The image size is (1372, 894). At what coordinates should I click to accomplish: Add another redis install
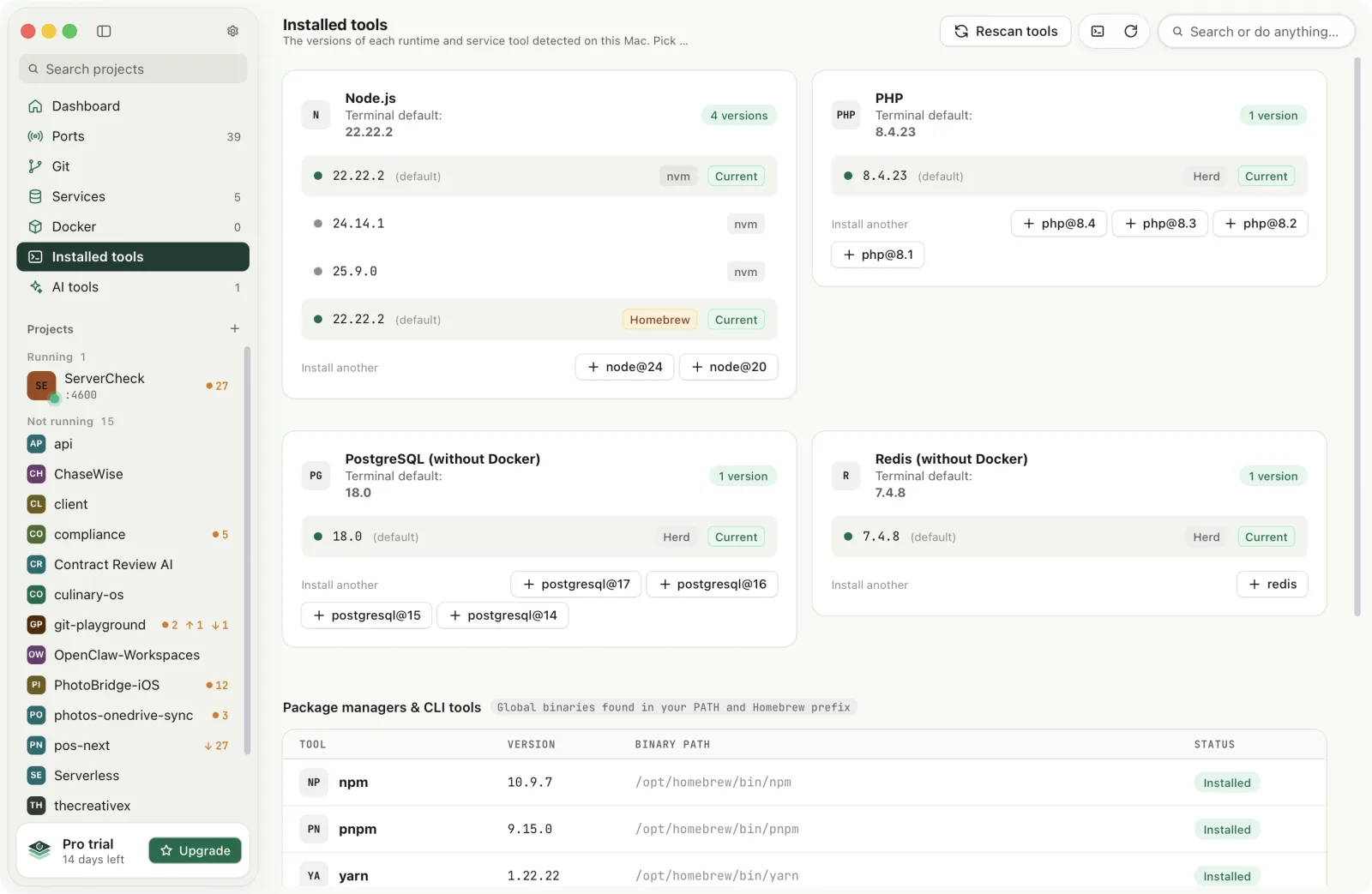pyautogui.click(x=1273, y=585)
